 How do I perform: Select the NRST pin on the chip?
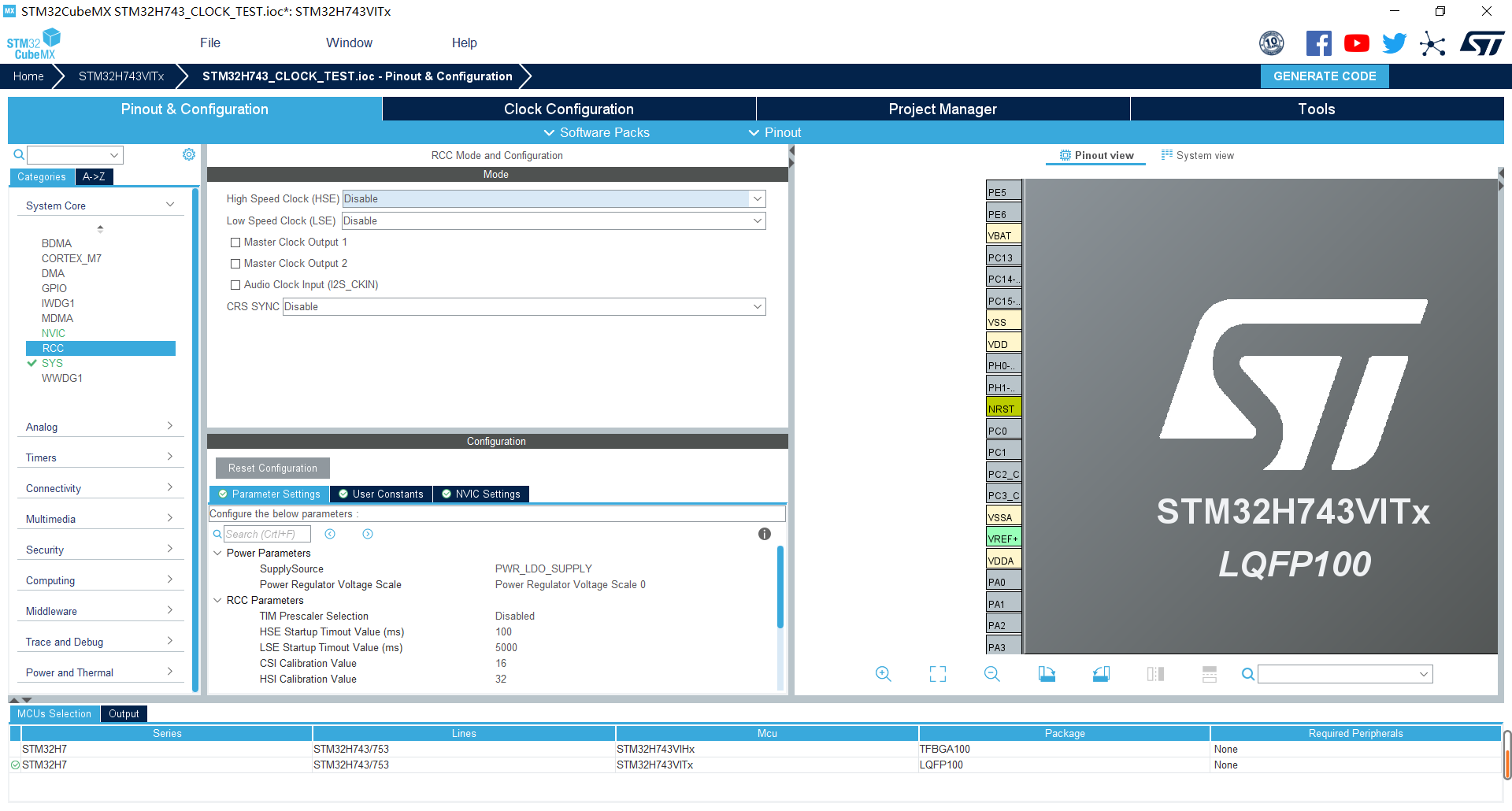1003,409
